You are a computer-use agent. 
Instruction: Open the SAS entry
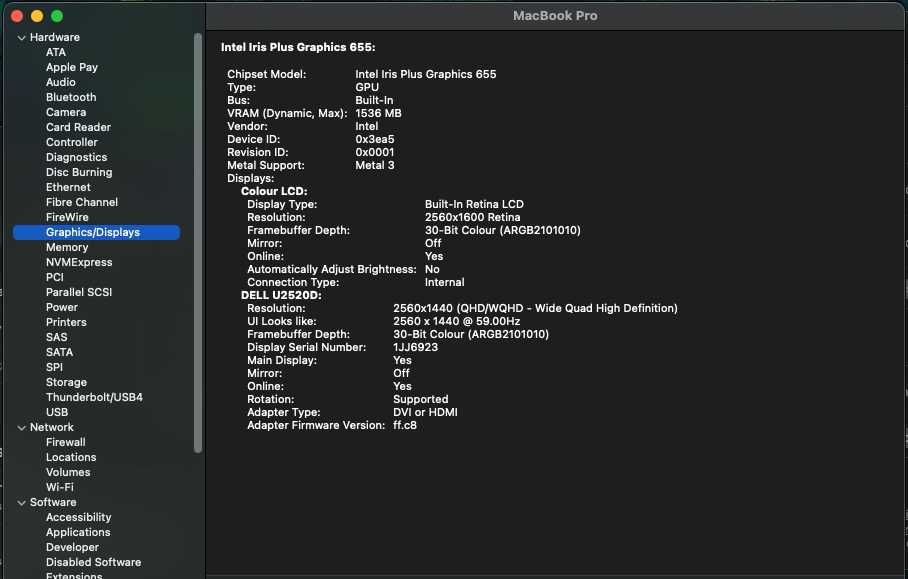click(x=56, y=338)
